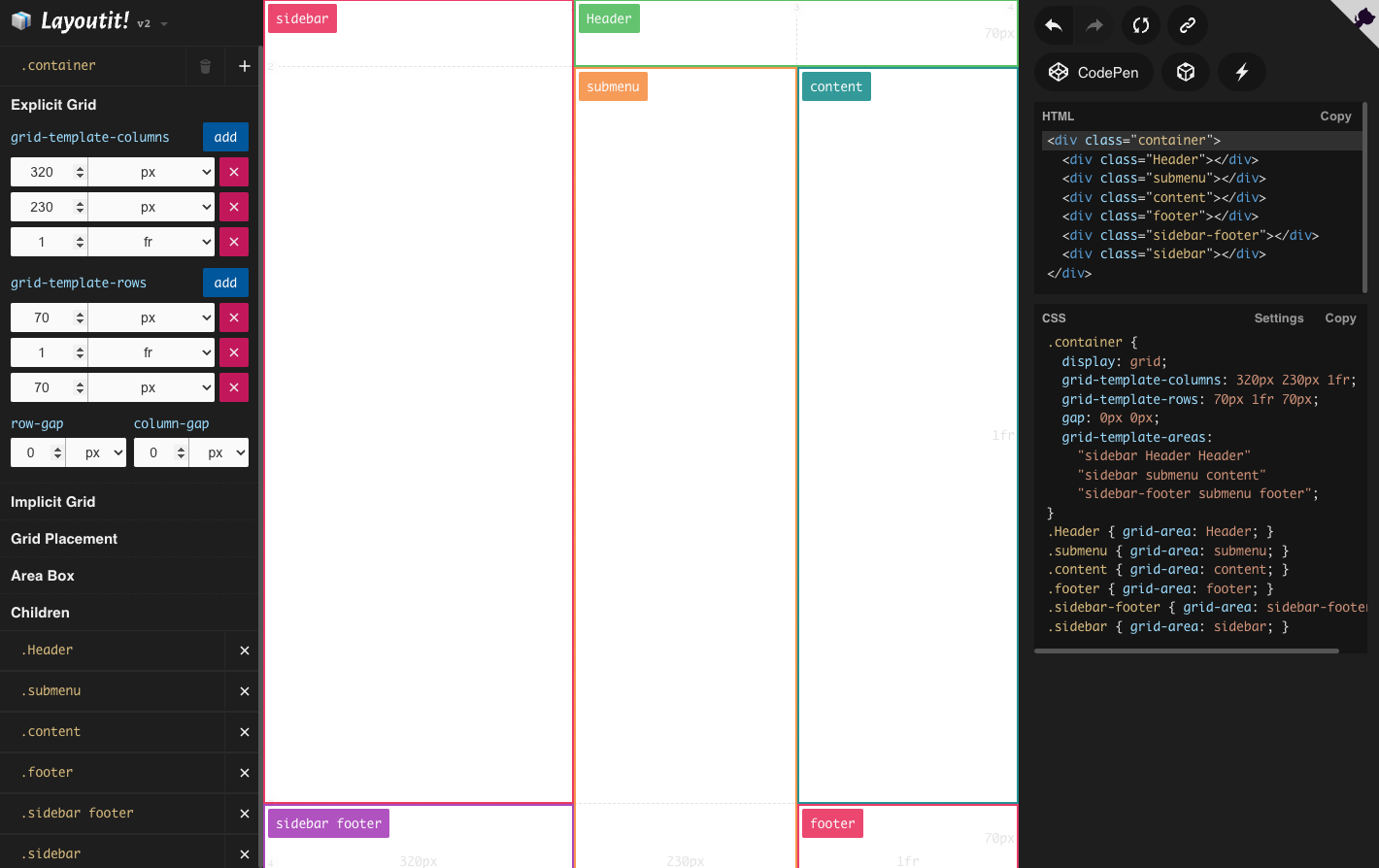The image size is (1379, 868).
Task: Change the 320 column's px unit dropdown
Action: [x=151, y=171]
